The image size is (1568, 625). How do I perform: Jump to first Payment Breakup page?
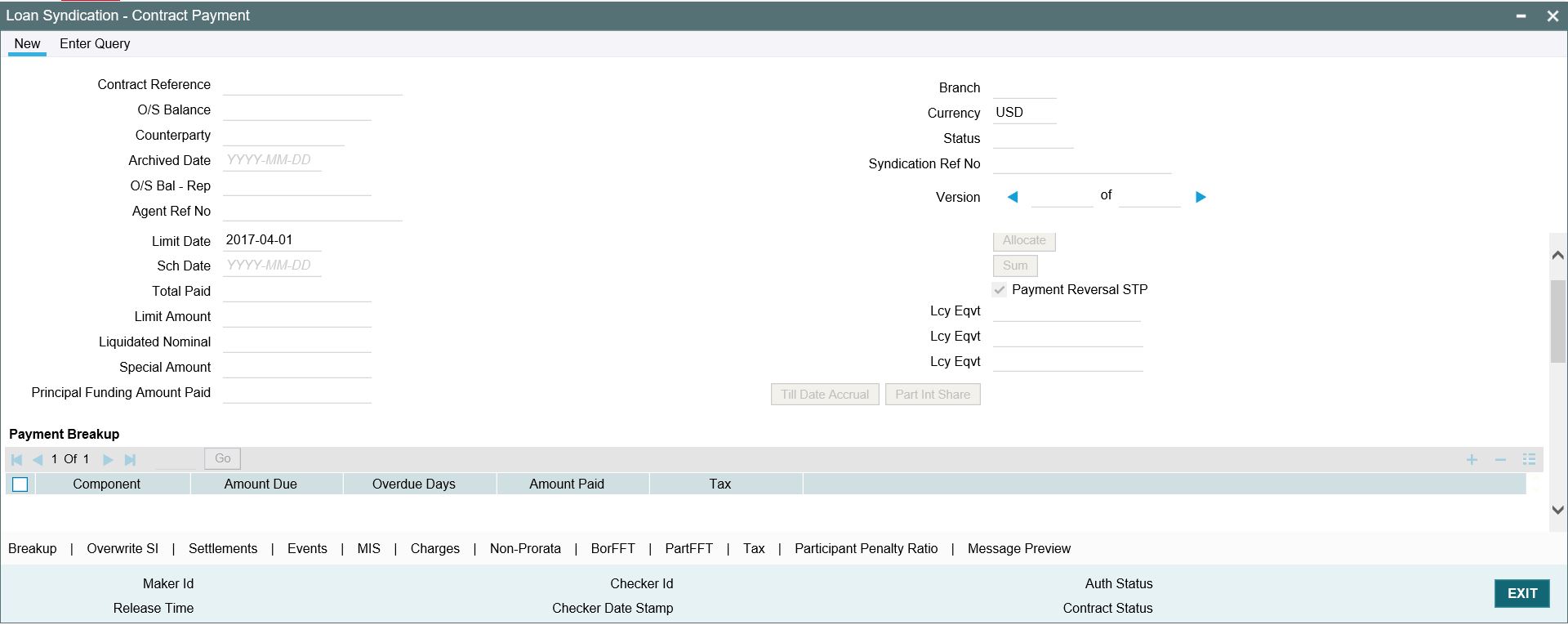[17, 460]
